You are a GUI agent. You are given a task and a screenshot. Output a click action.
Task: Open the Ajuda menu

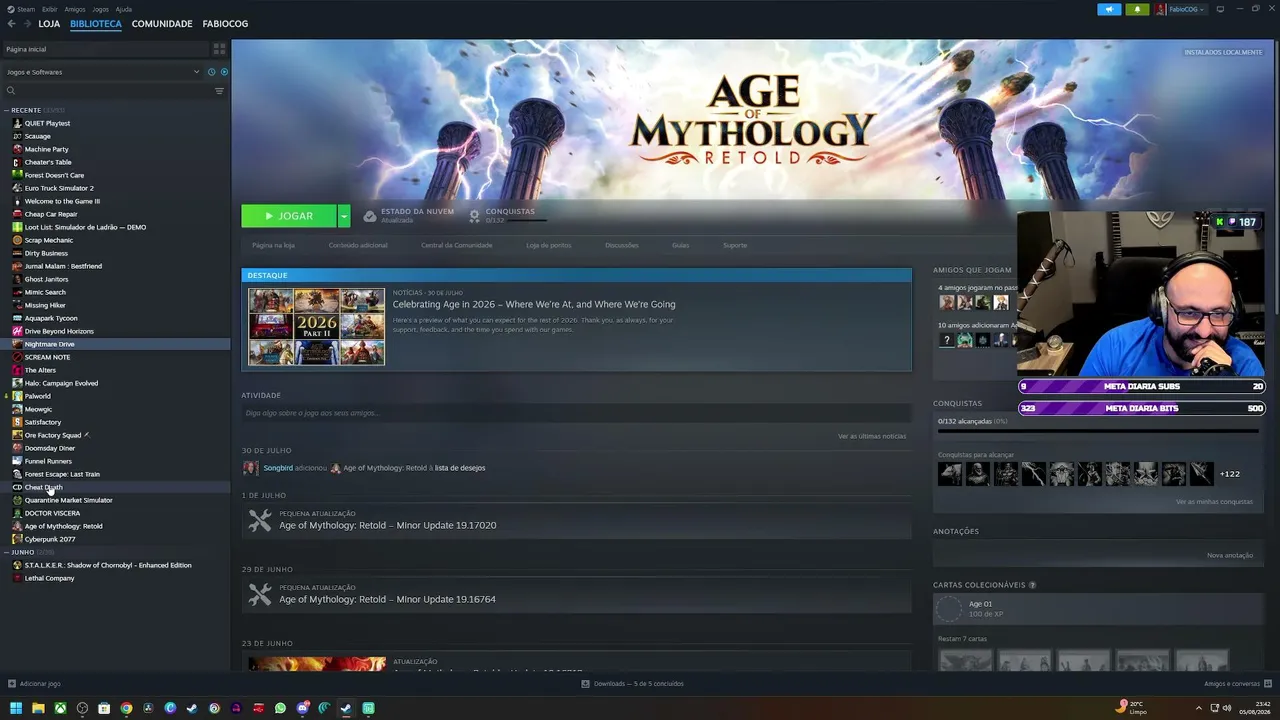tap(124, 9)
